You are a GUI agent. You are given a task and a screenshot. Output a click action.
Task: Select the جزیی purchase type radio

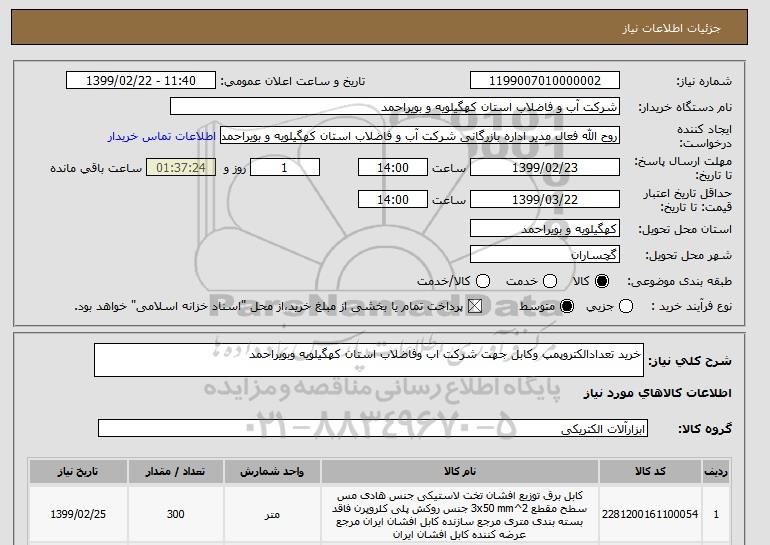[626, 306]
